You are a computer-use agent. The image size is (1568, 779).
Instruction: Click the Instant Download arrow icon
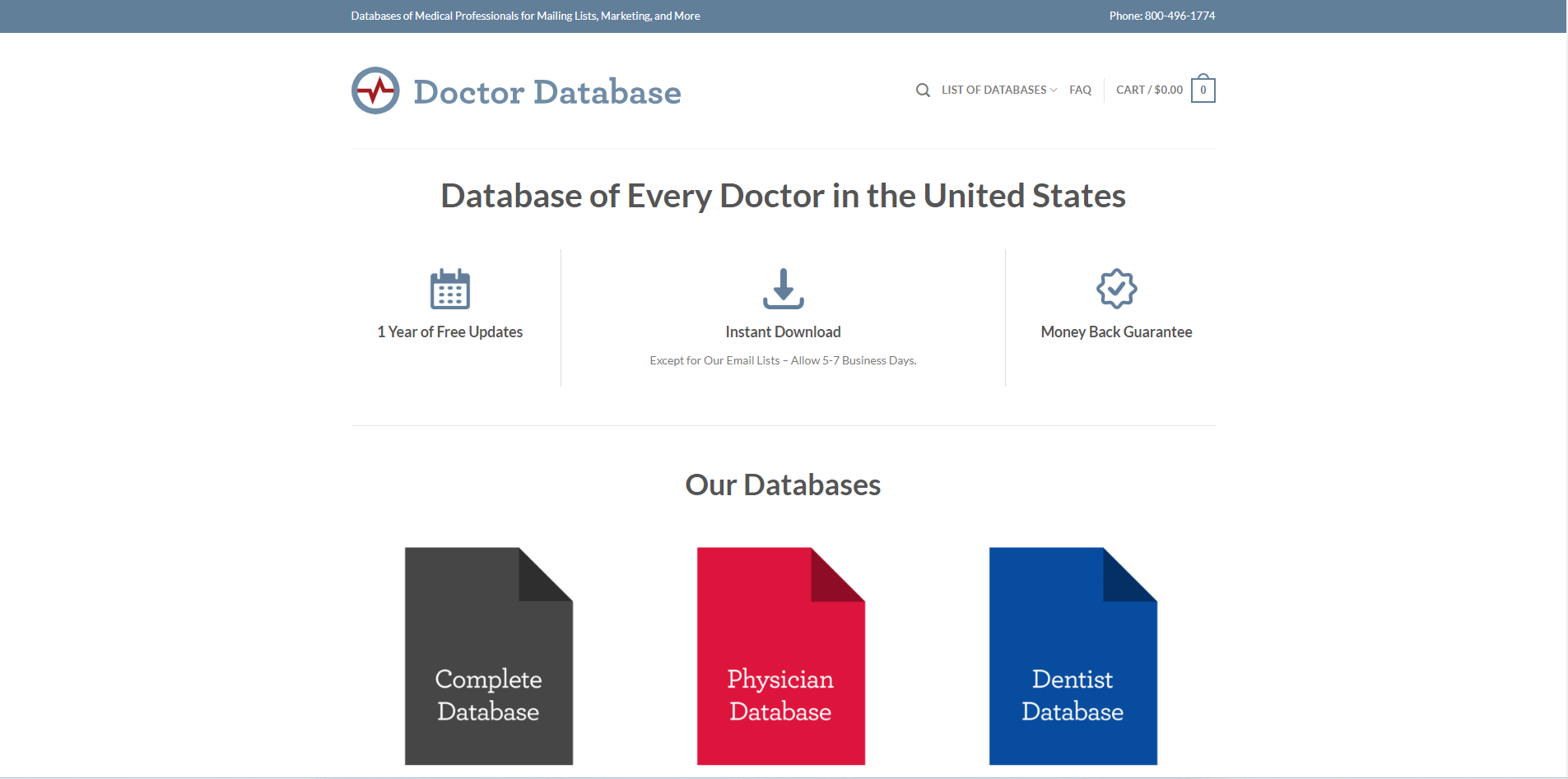783,289
